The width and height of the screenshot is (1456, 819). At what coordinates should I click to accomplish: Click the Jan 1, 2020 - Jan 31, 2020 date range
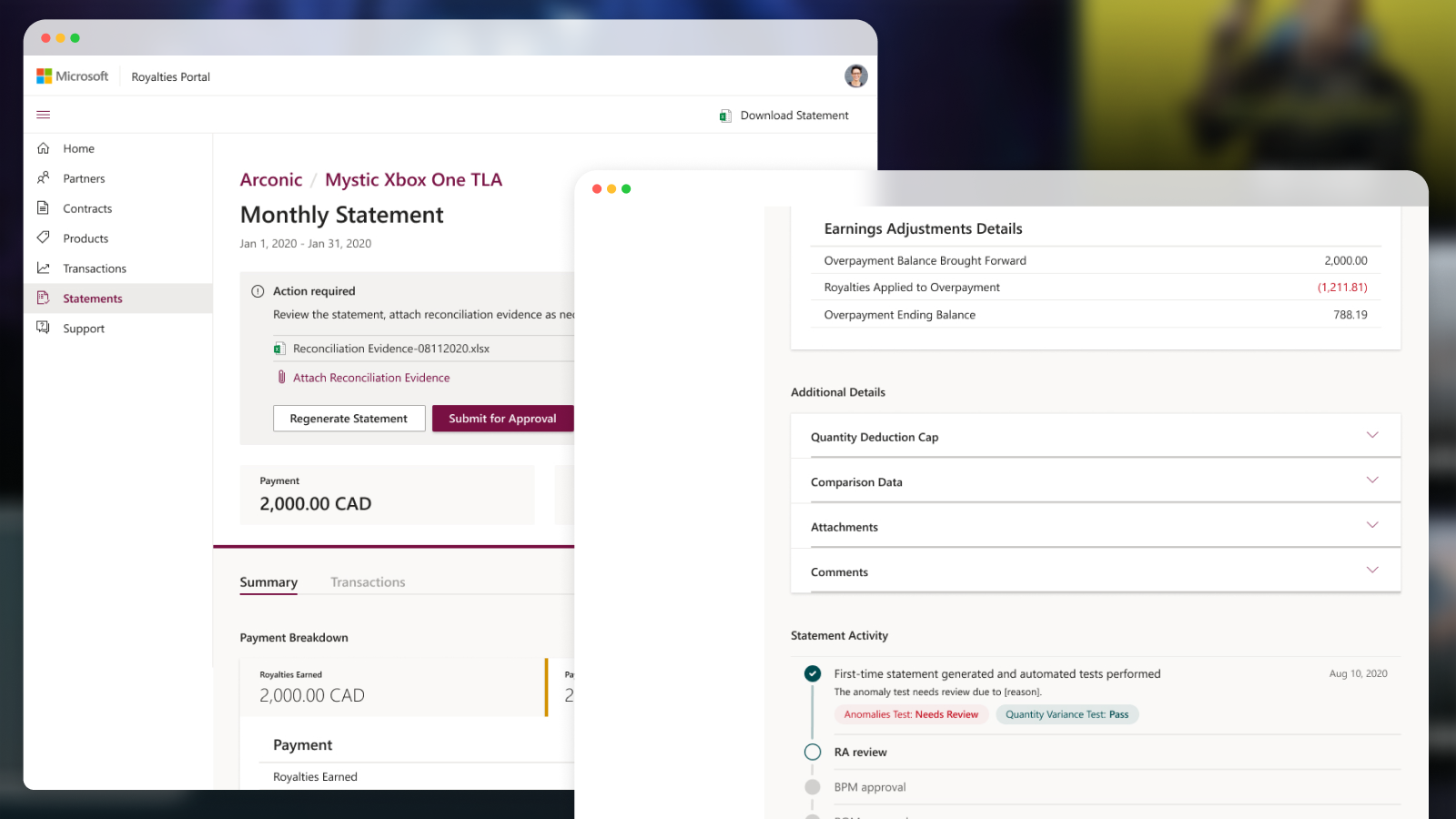tap(305, 244)
